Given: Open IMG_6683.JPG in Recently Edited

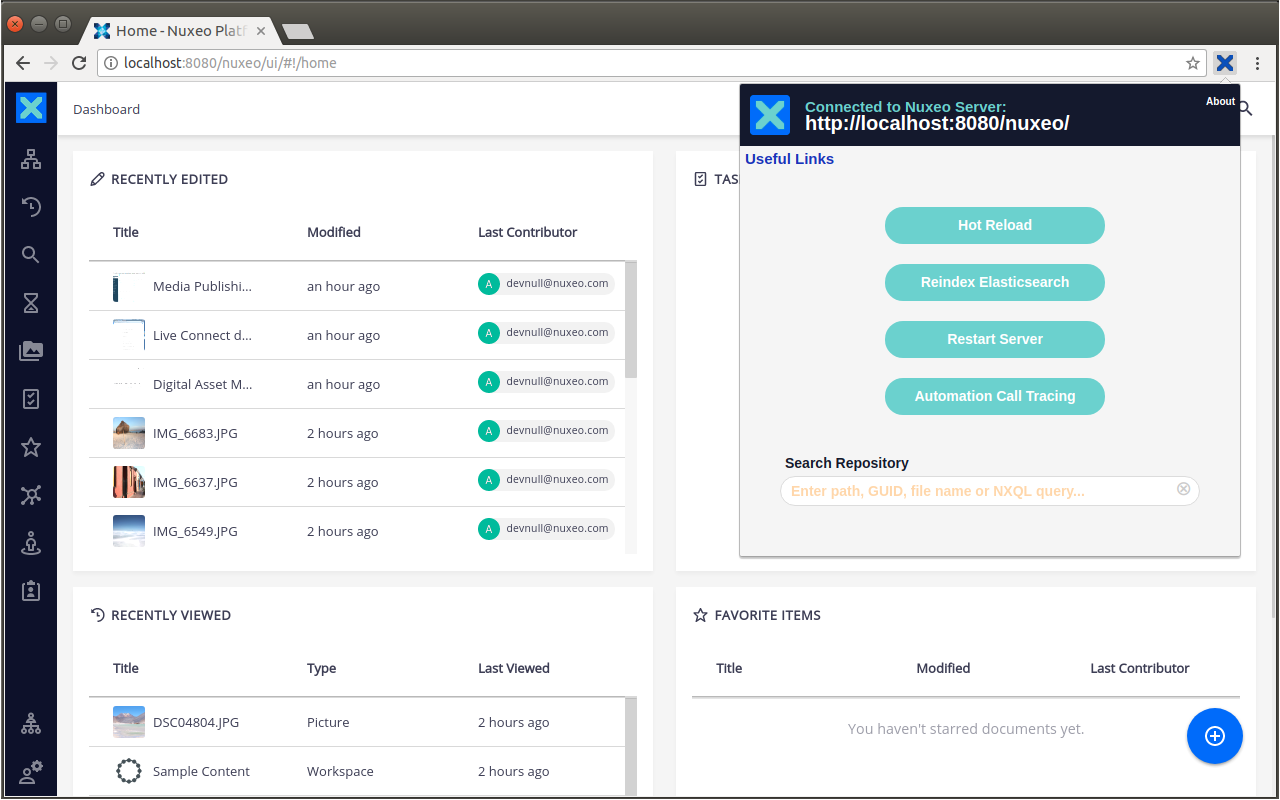Looking at the screenshot, I should click(x=357, y=433).
